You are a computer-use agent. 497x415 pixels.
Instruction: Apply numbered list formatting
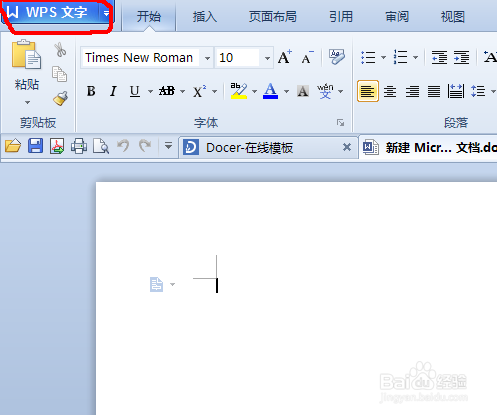coord(400,57)
